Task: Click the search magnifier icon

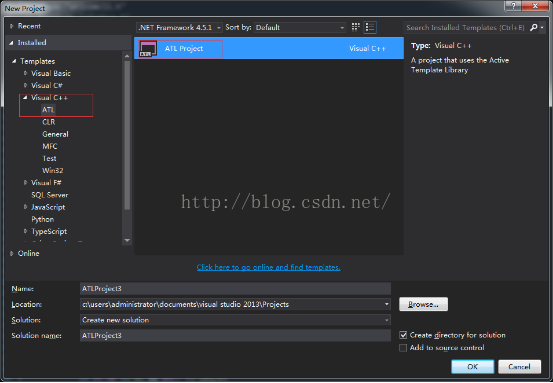Action: click(x=533, y=27)
